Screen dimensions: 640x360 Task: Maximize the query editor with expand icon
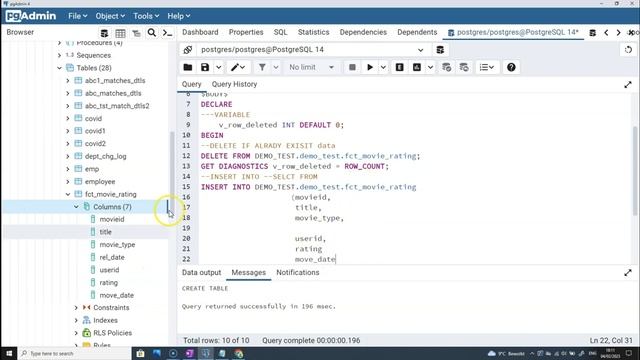pyautogui.click(x=628, y=84)
